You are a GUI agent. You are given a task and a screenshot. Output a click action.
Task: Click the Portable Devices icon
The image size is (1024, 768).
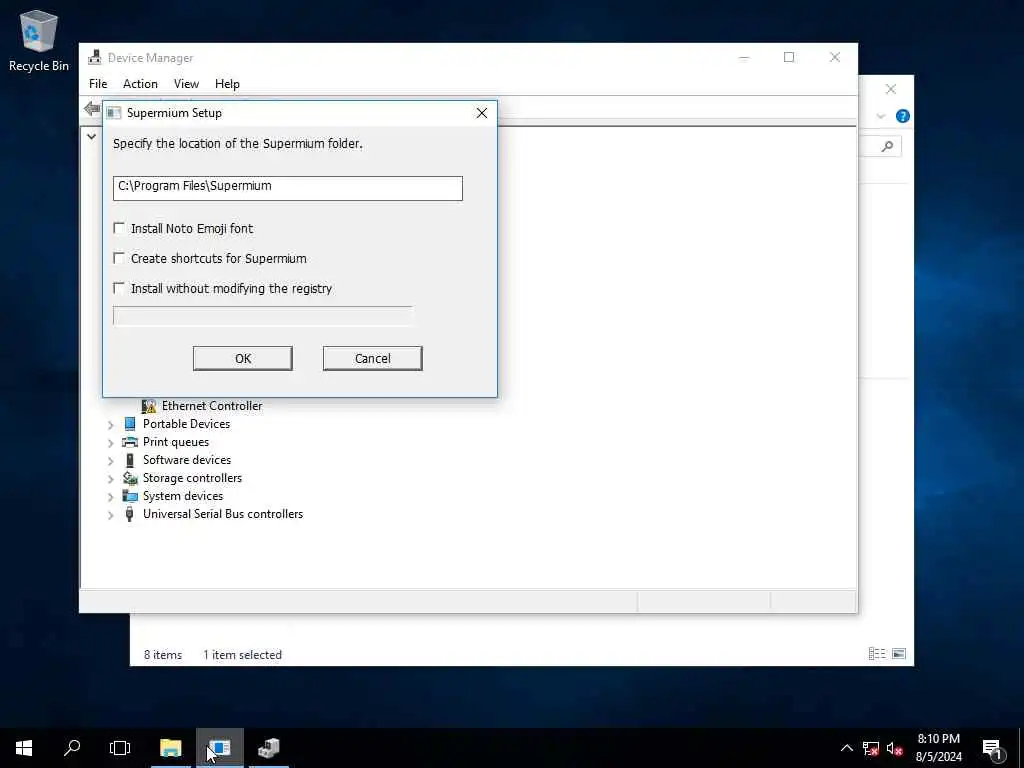click(x=130, y=424)
